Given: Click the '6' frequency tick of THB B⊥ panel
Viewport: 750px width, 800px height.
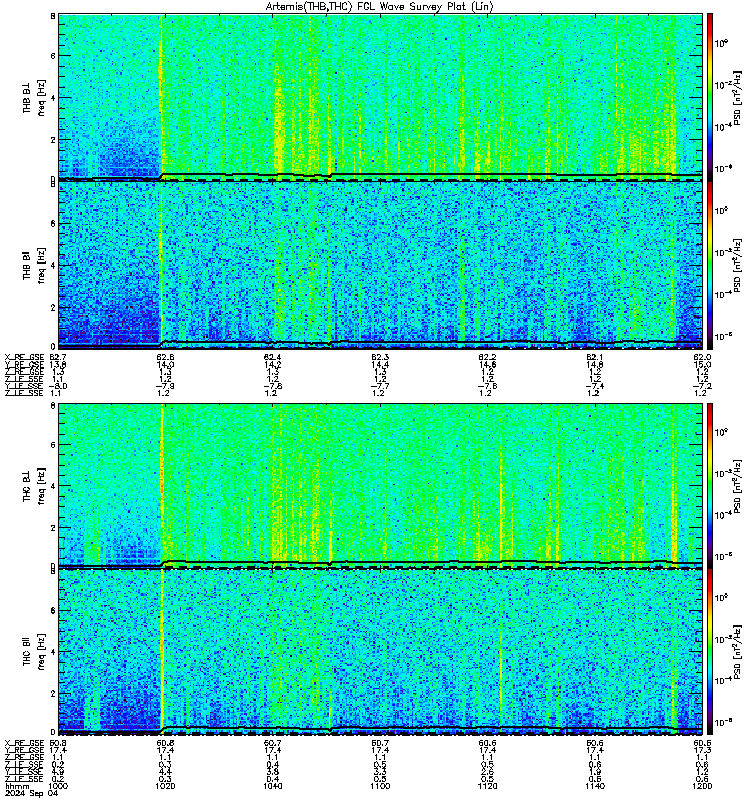Looking at the screenshot, I should (53, 56).
